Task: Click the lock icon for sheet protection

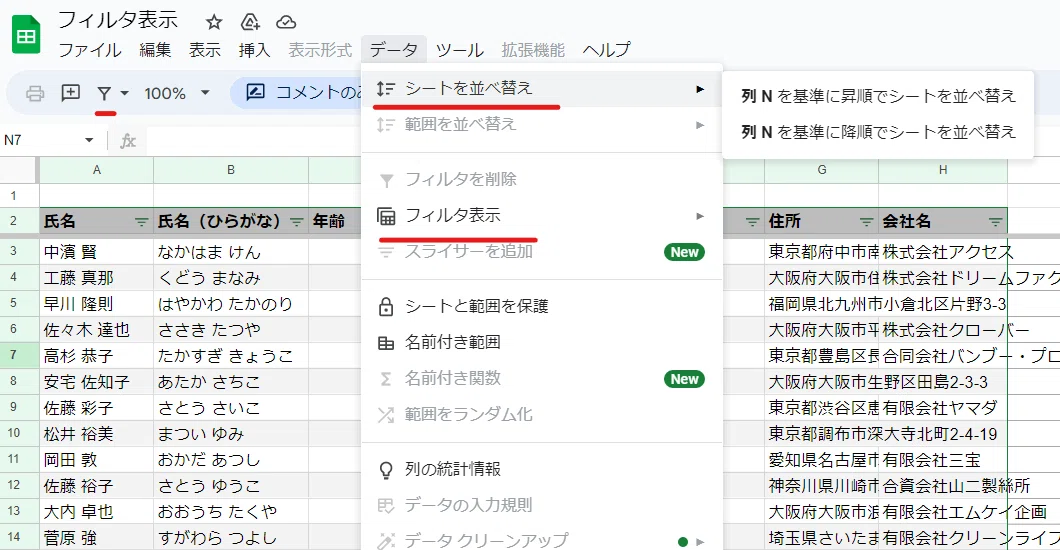Action: point(386,306)
